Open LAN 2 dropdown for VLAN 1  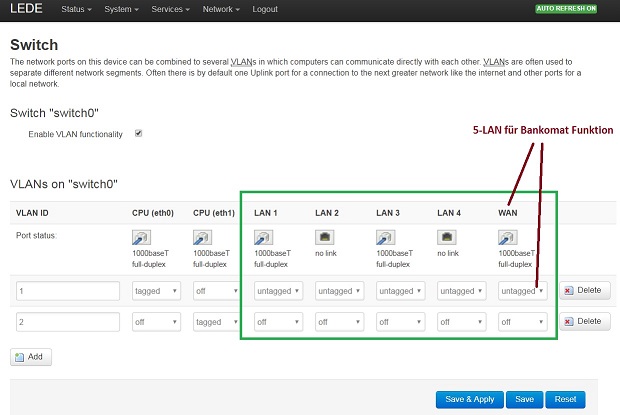[x=339, y=291]
